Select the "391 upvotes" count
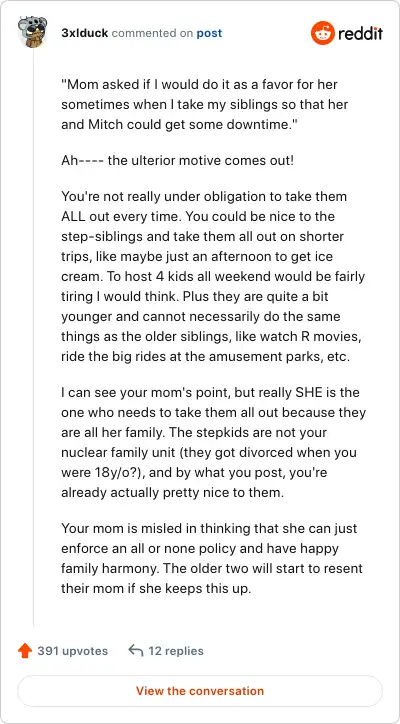 coord(73,651)
